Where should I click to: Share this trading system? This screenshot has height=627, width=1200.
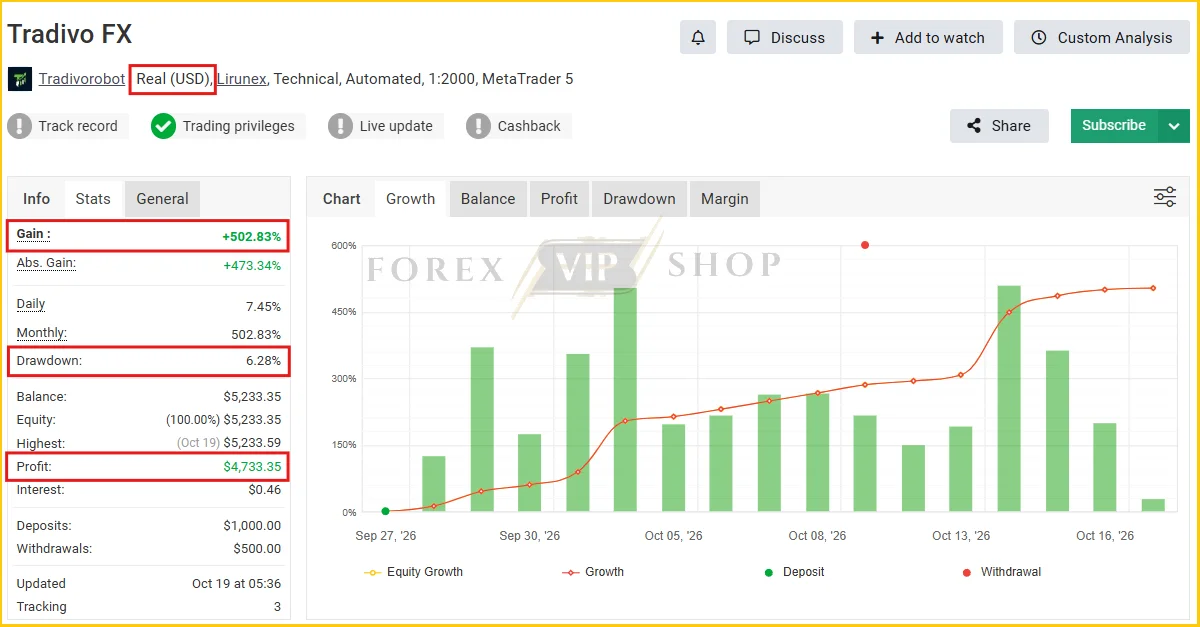tap(999, 126)
